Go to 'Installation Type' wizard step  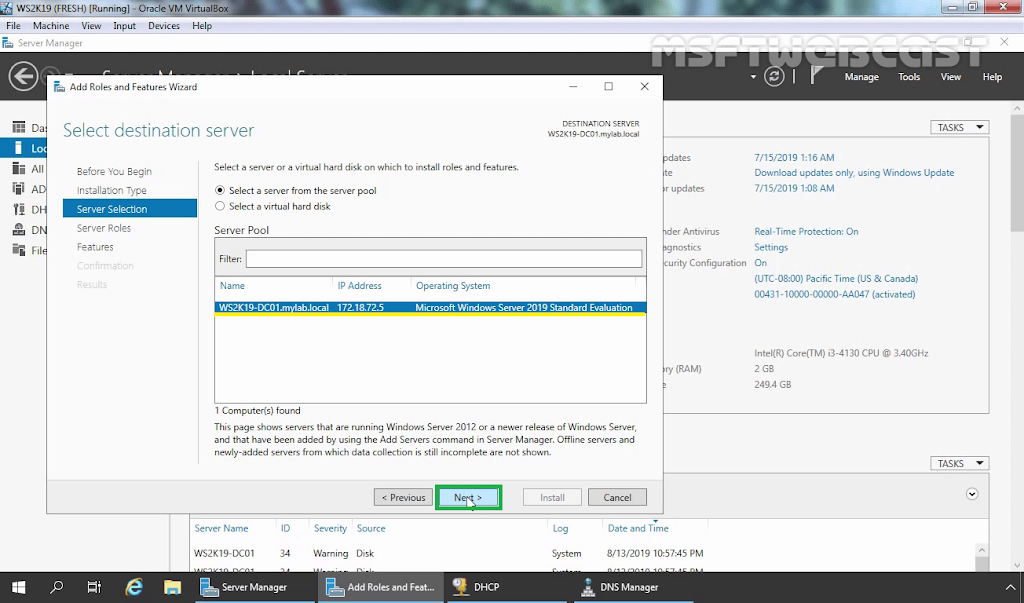coord(112,190)
